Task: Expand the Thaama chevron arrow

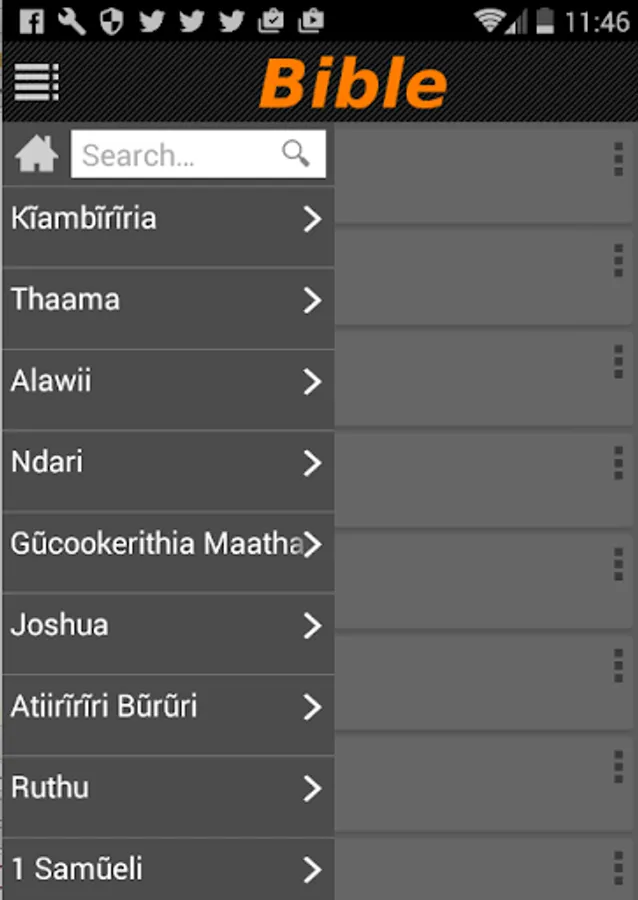Action: point(312,300)
